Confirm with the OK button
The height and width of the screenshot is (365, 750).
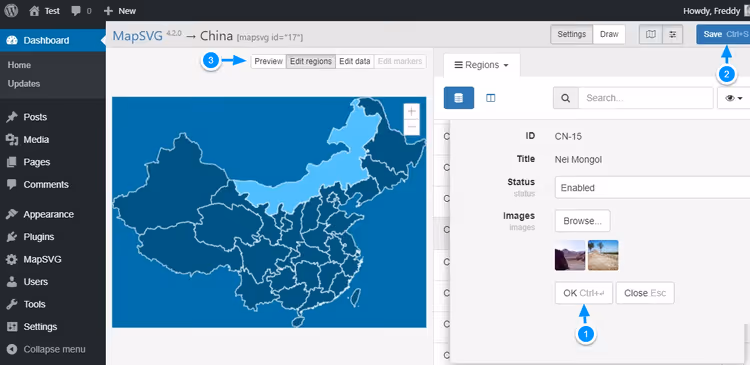584,293
